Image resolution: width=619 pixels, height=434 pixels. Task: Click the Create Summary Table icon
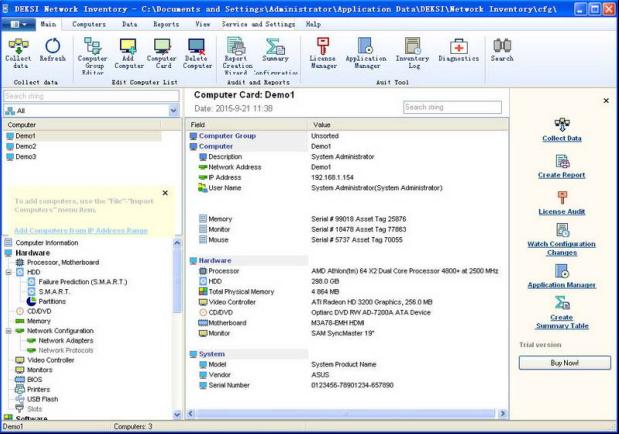[x=562, y=303]
